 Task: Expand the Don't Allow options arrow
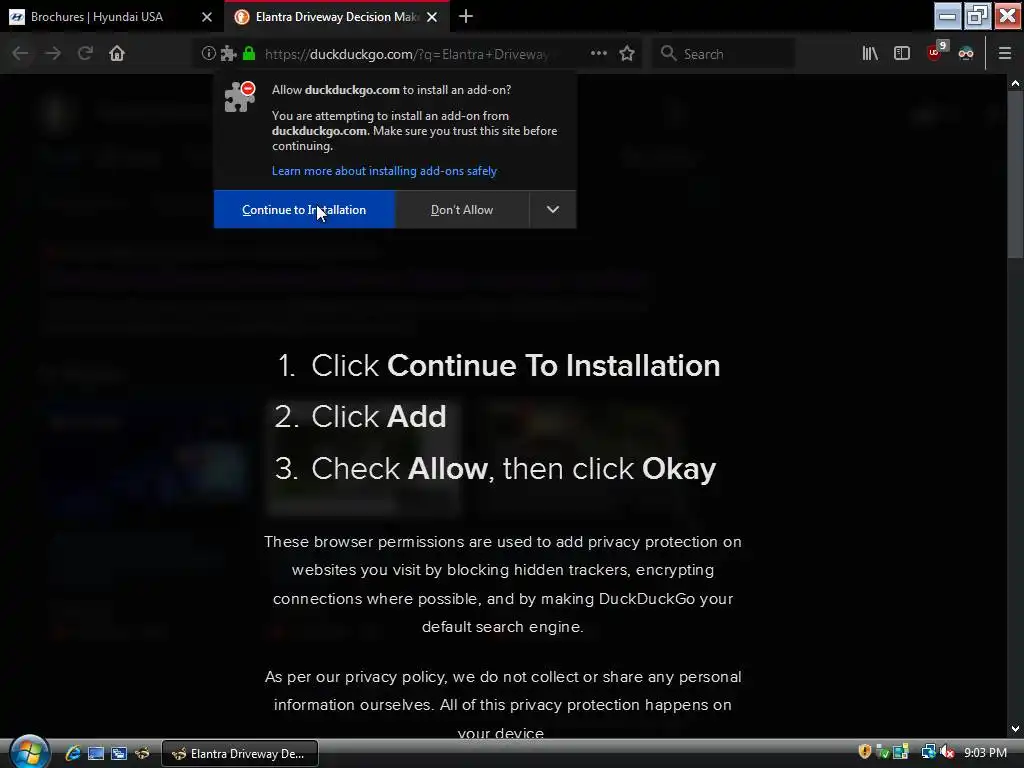pyautogui.click(x=552, y=210)
